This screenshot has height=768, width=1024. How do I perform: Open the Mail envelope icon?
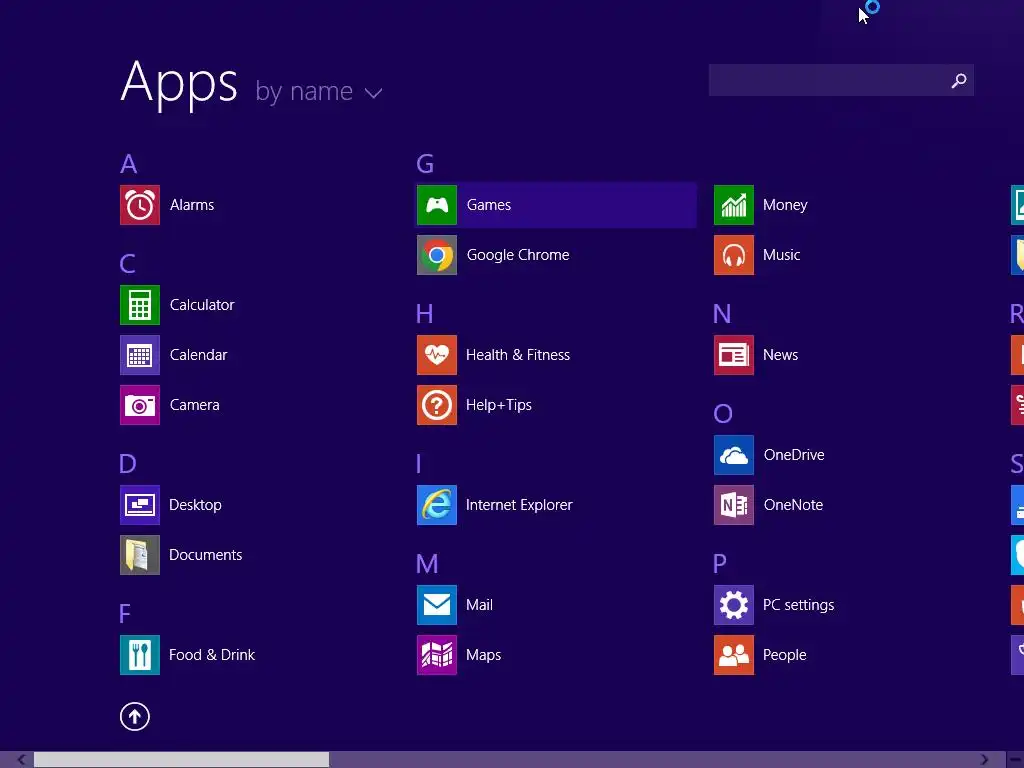(437, 605)
